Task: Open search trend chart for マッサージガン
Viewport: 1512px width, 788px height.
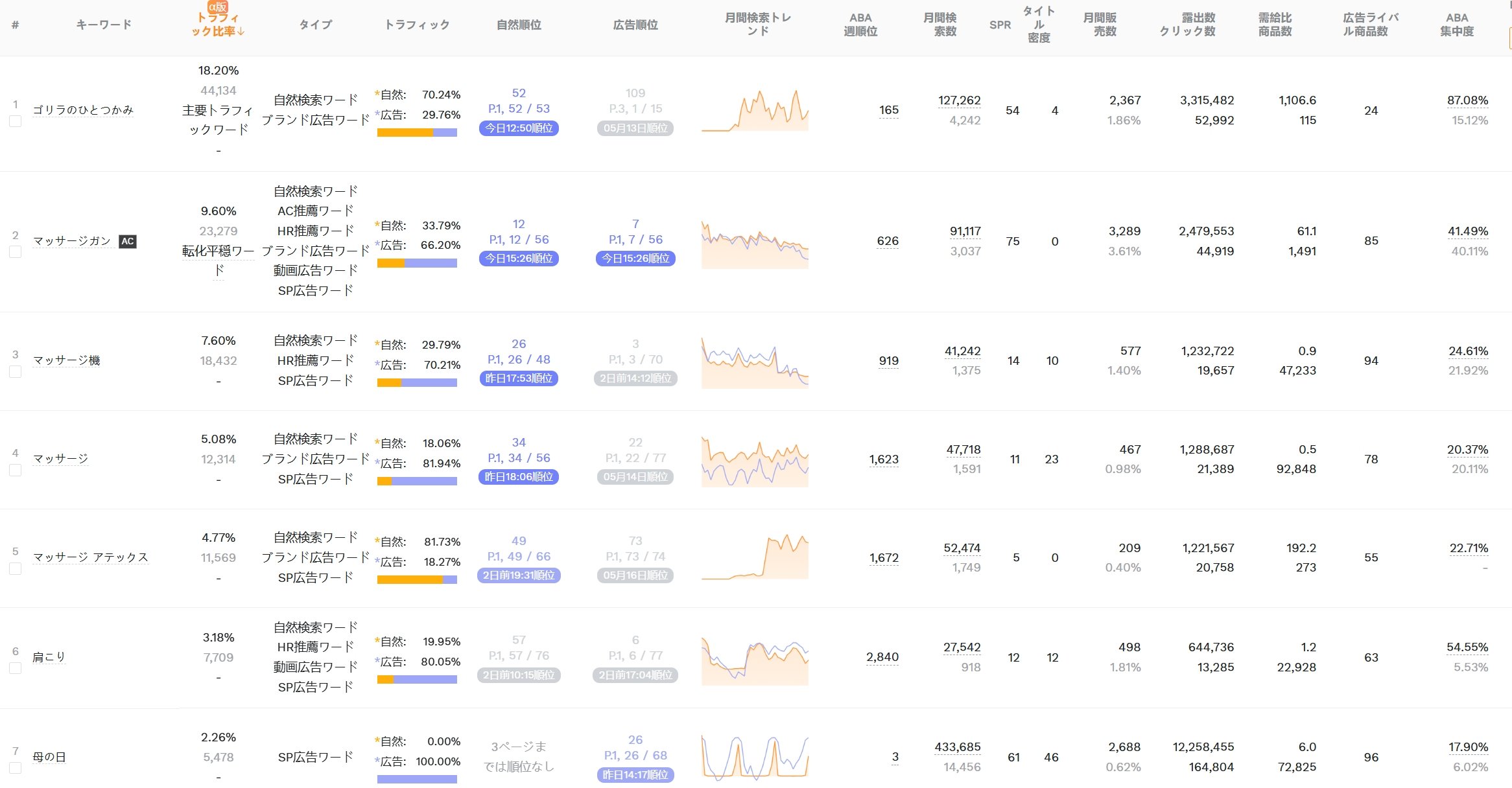Action: point(755,245)
